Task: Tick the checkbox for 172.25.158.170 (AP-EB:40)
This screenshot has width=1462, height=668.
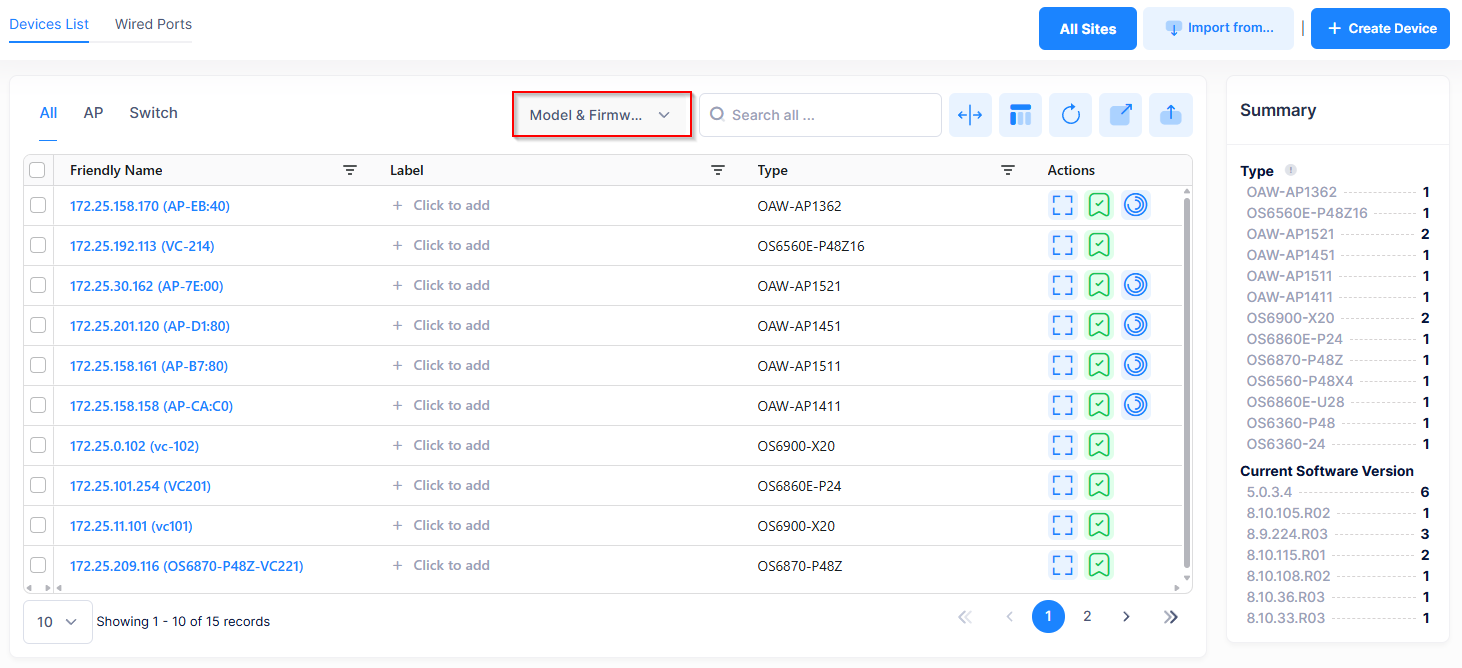Action: tap(38, 205)
